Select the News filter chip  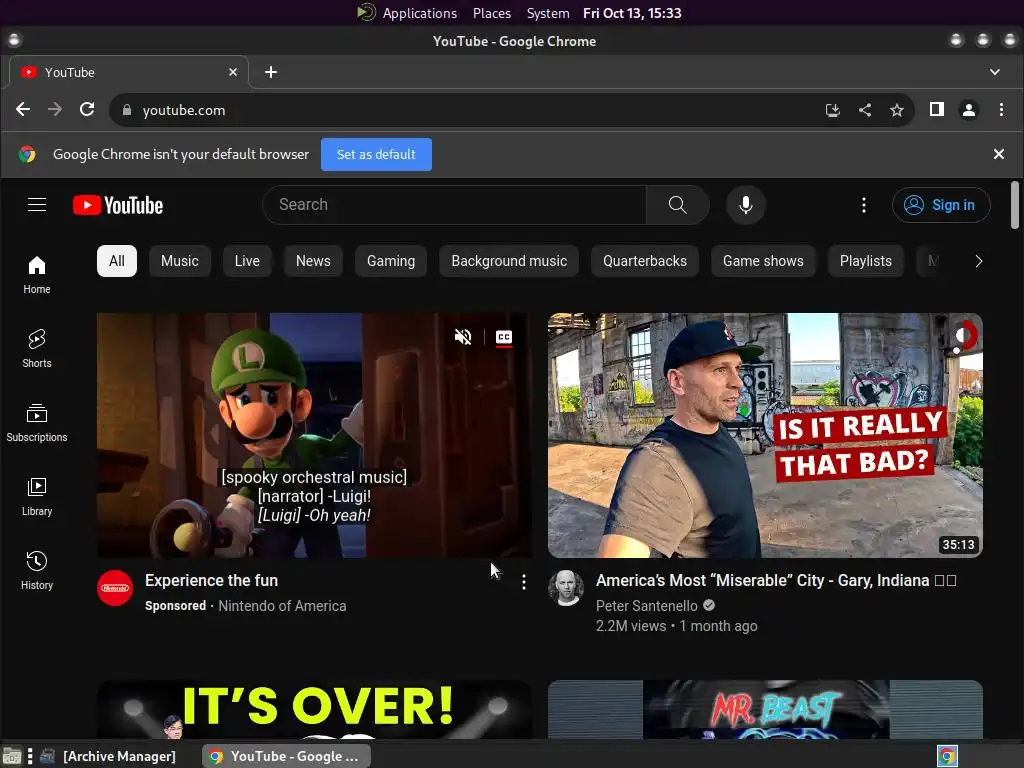coord(313,261)
